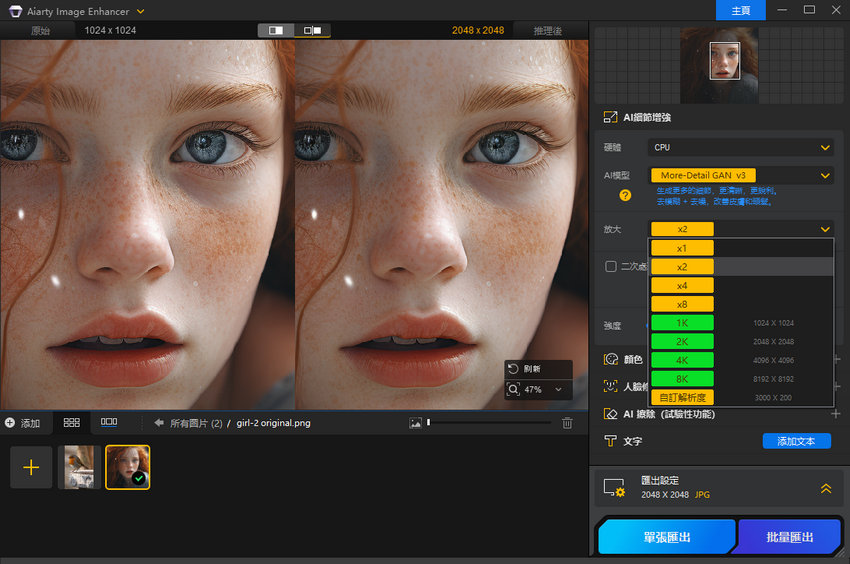Open the 所有圖片 (2) breadcrumb
This screenshot has width=850, height=564.
coord(196,423)
